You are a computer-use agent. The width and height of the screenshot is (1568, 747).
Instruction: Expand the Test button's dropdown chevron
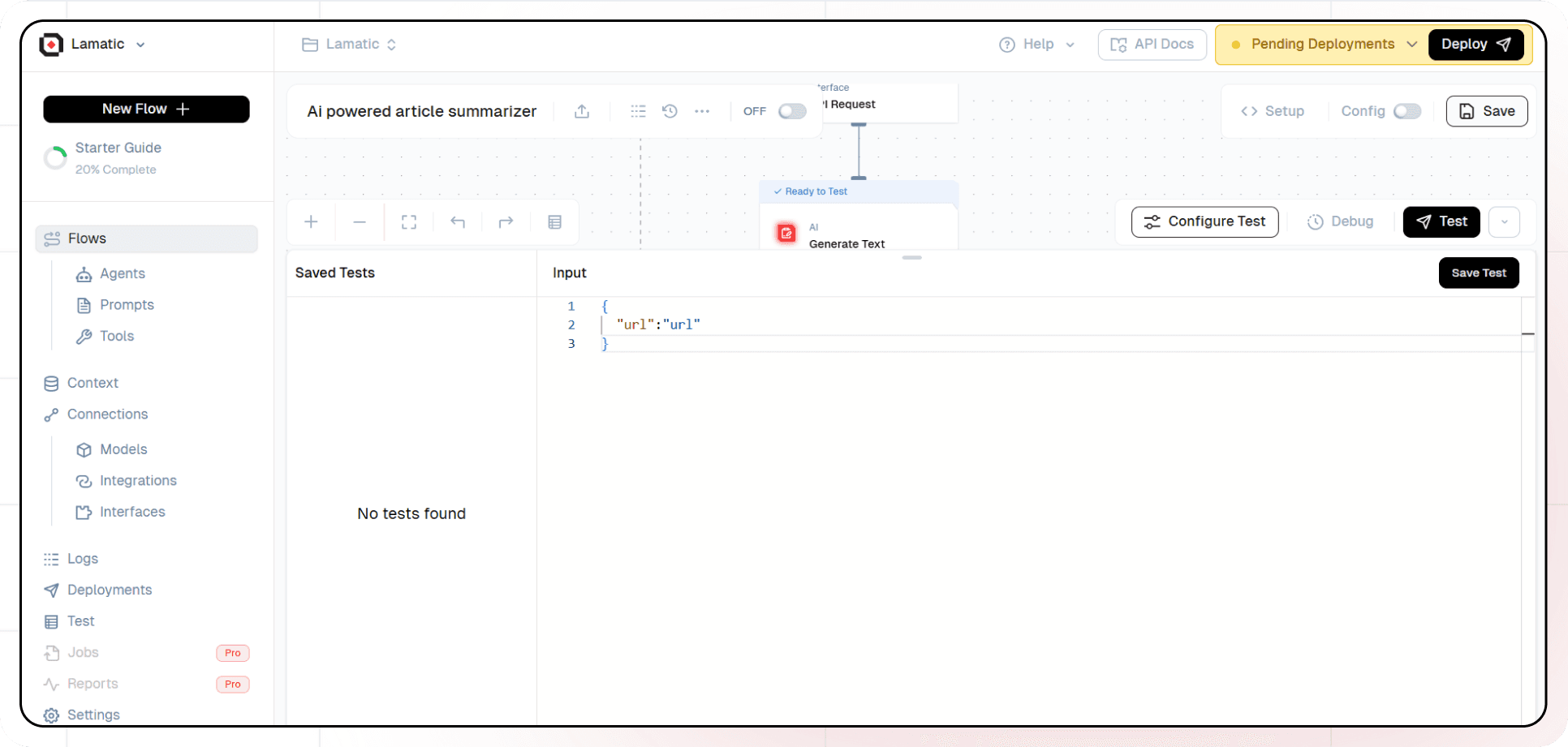1505,221
